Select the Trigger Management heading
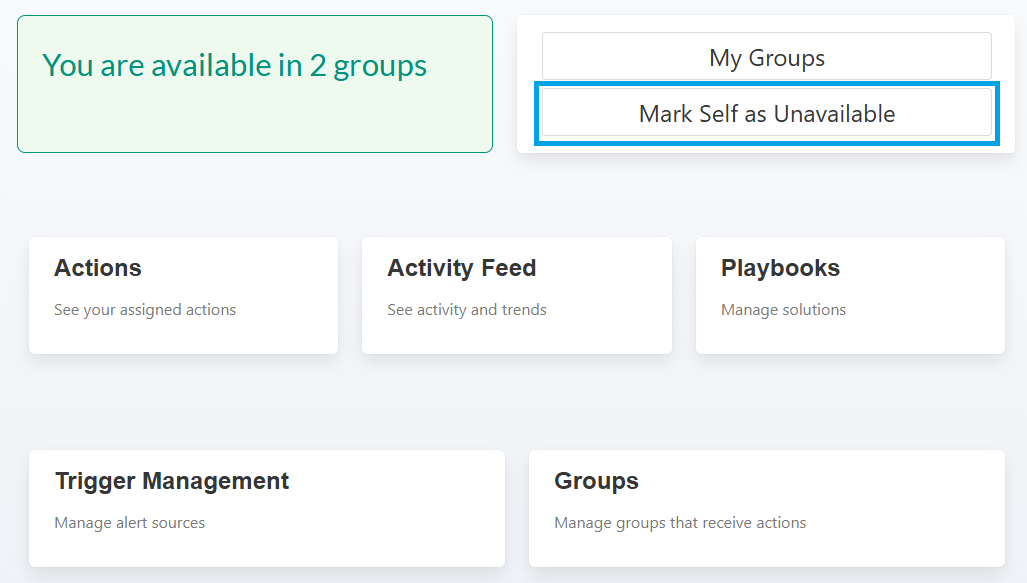 (x=172, y=481)
